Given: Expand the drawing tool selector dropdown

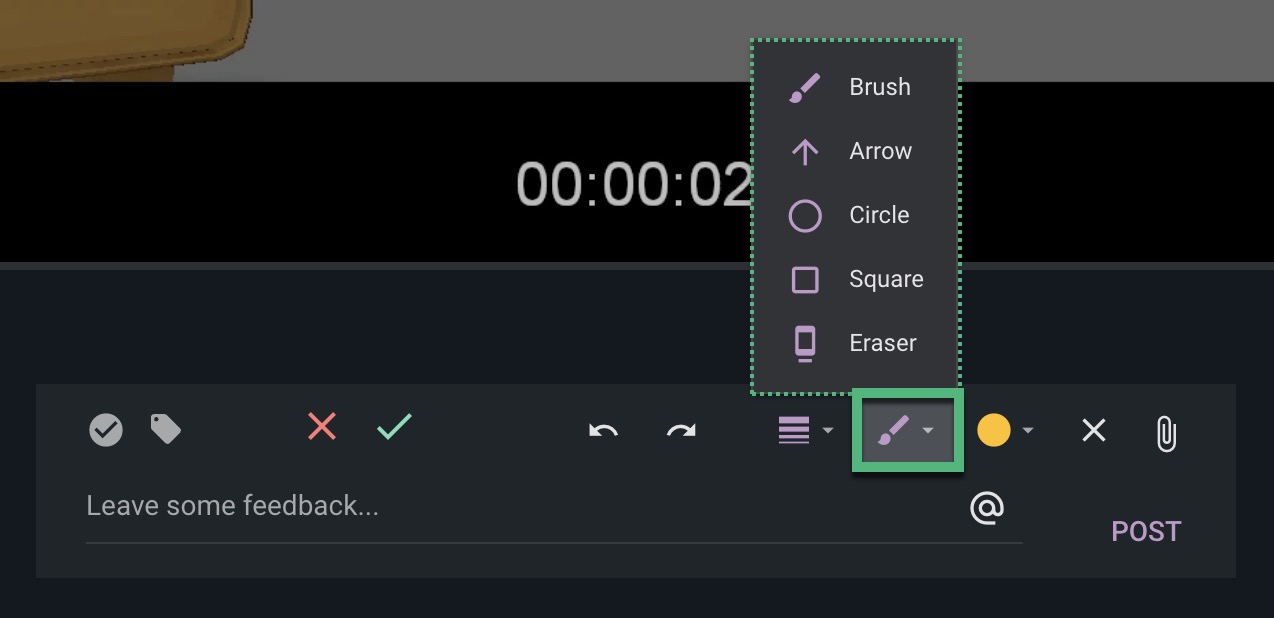Looking at the screenshot, I should (x=926, y=431).
